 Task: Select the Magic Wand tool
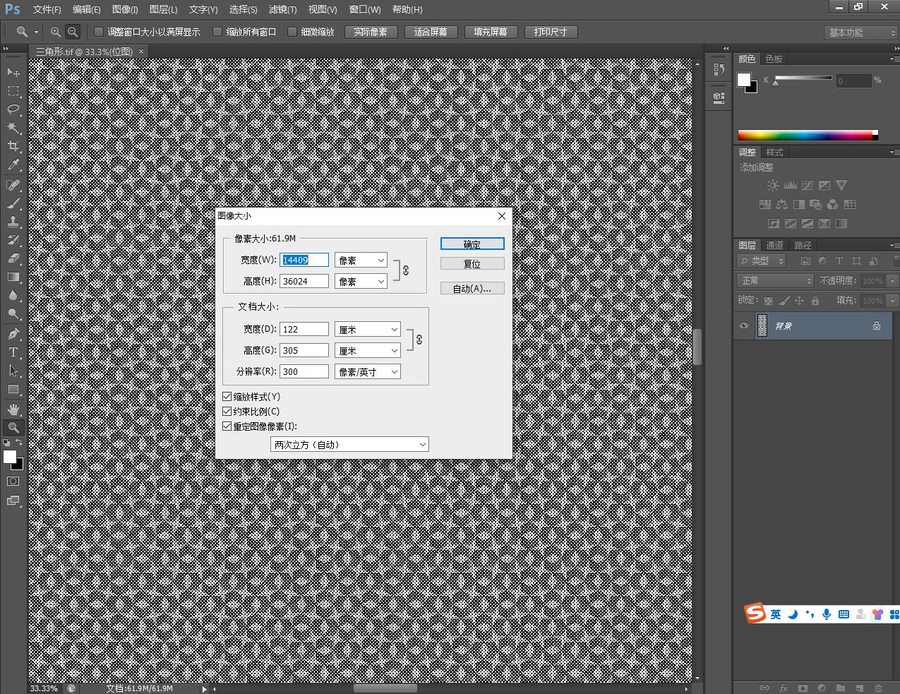[x=13, y=127]
